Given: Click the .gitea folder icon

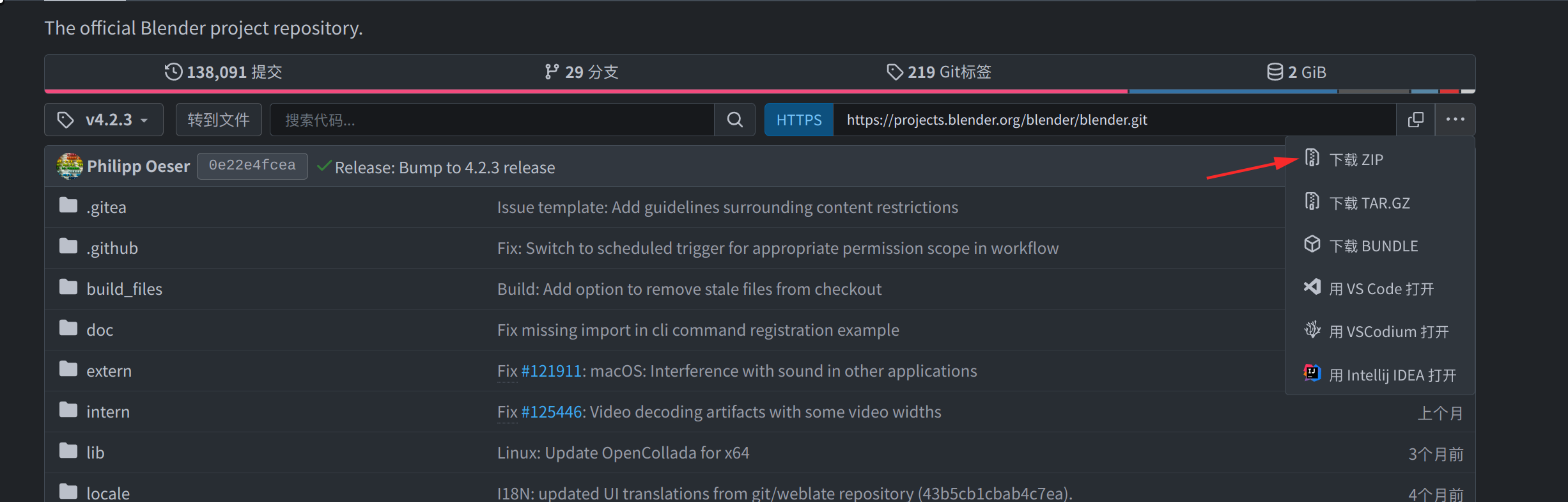Looking at the screenshot, I should 68,205.
